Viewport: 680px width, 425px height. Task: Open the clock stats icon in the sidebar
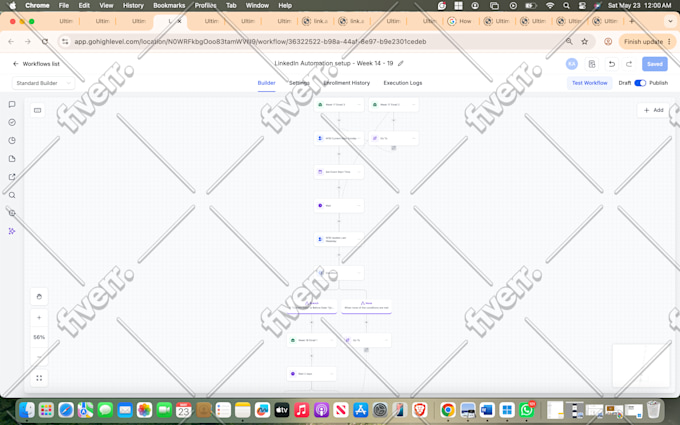coord(12,141)
